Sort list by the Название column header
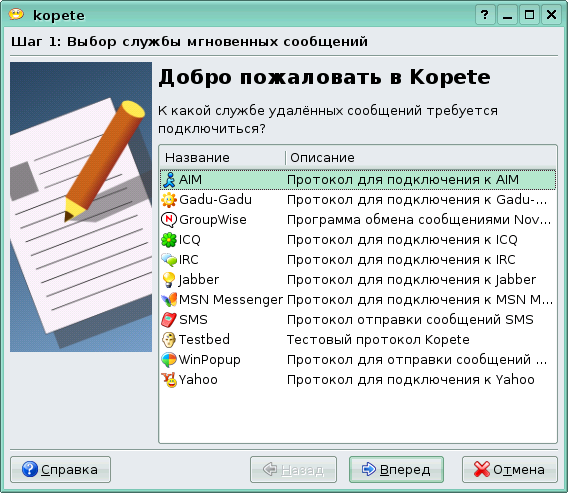 [x=222, y=158]
